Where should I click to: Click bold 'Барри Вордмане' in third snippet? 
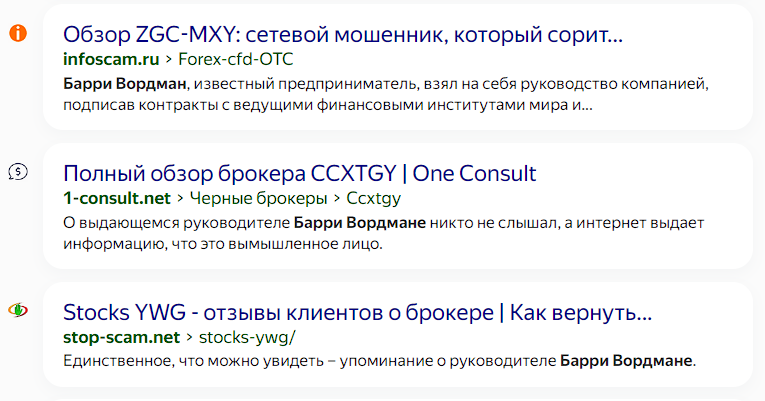(x=626, y=361)
